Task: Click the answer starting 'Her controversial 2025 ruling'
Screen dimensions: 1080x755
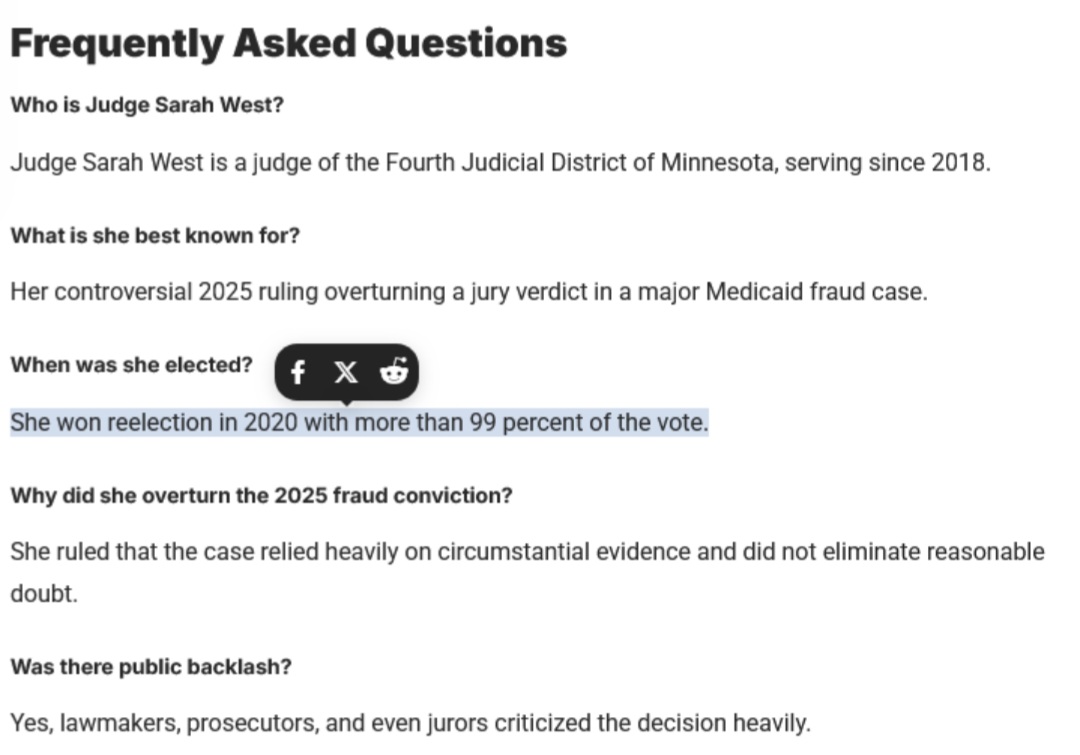Action: click(x=468, y=293)
